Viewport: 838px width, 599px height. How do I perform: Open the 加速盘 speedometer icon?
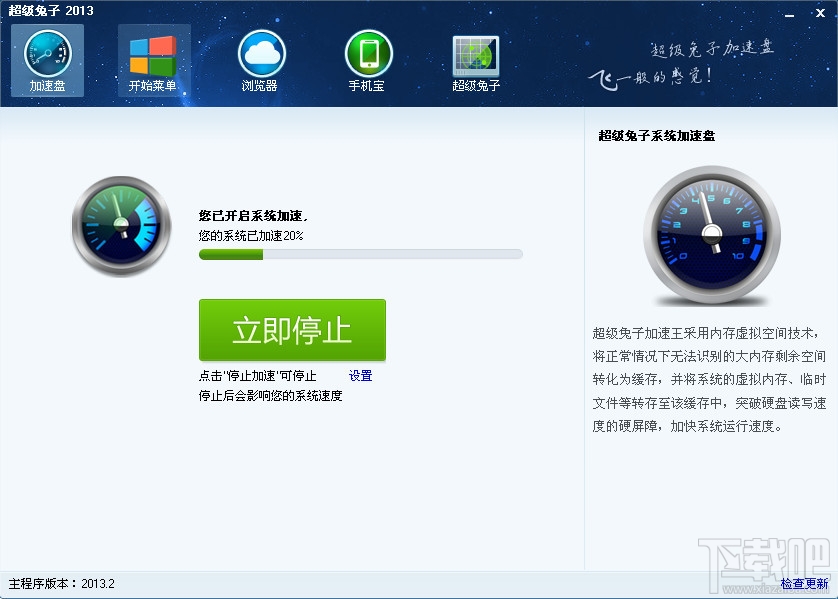(48, 53)
